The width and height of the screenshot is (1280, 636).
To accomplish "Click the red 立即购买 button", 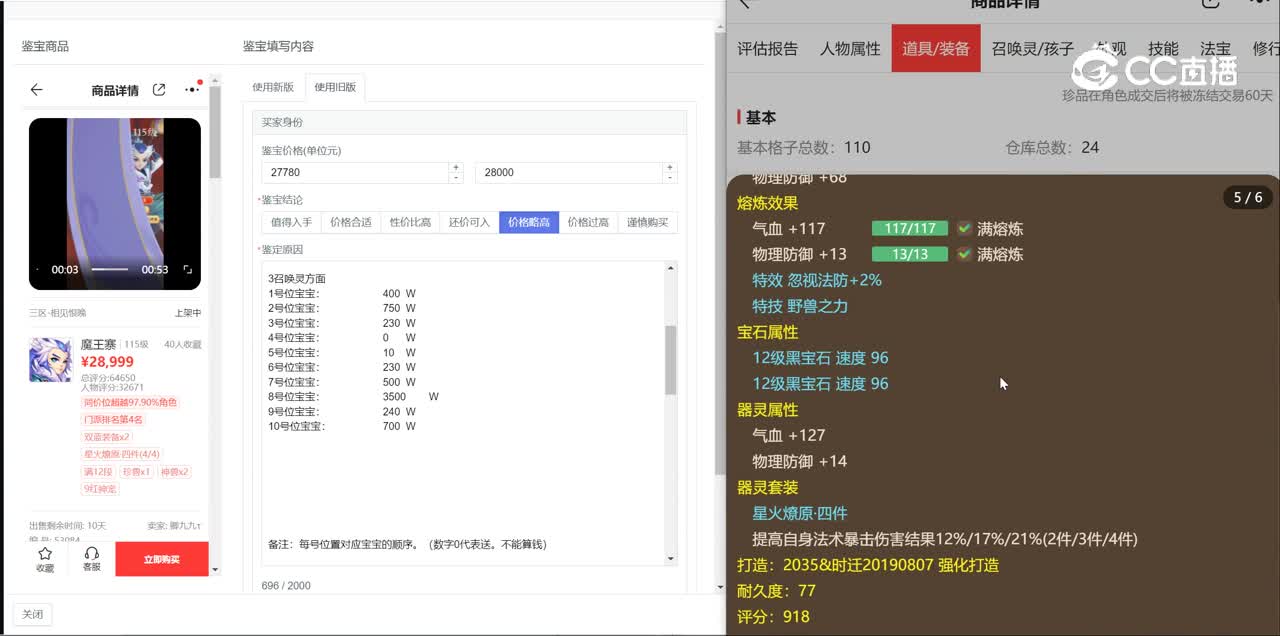I will point(162,559).
